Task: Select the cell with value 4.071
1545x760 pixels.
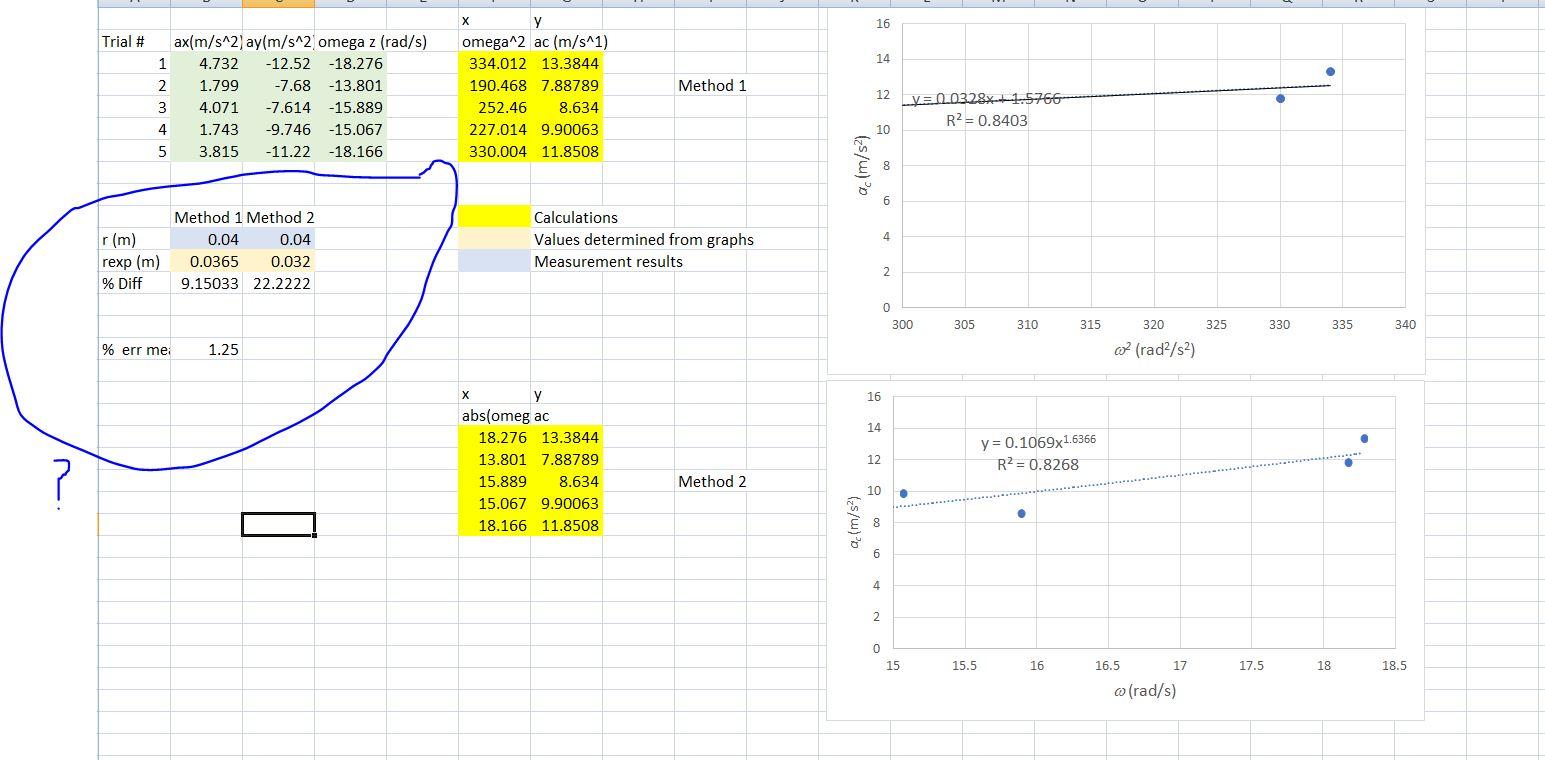Action: 206,107
